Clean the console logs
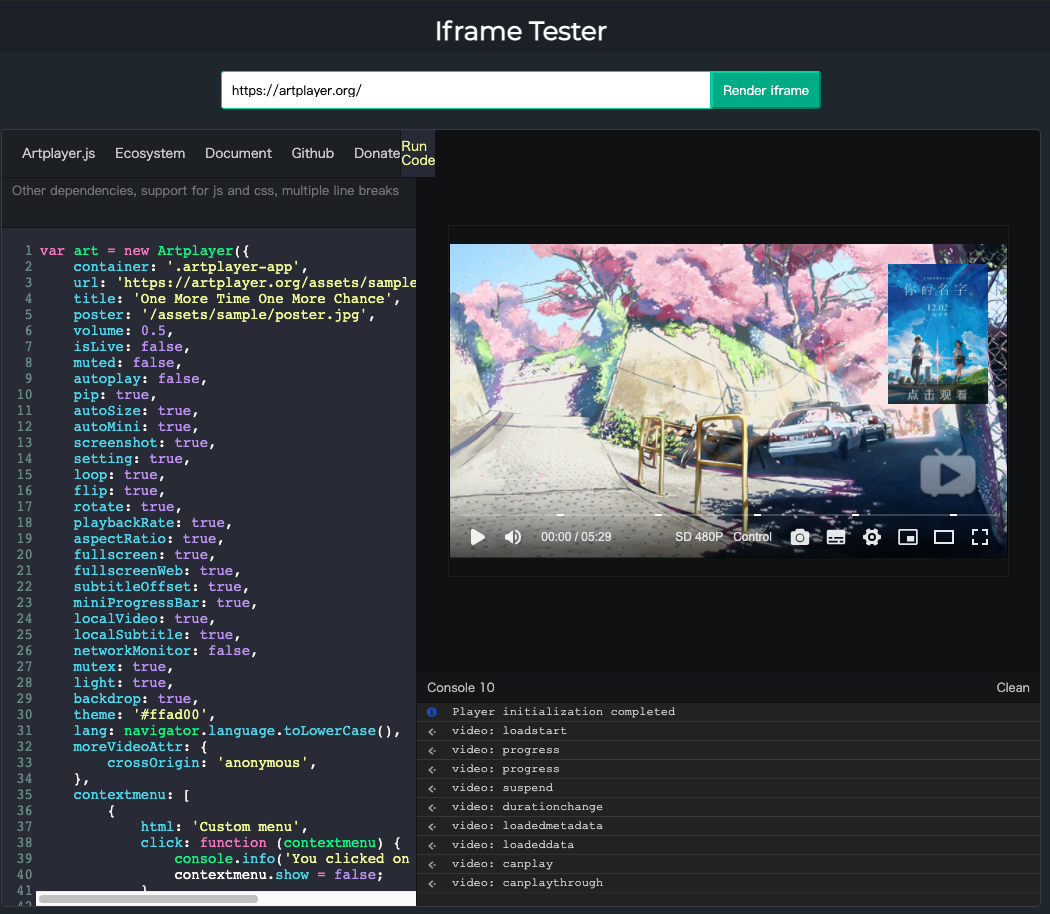Screen dimensions: 1050x914 pyautogui.click(x=1012, y=687)
